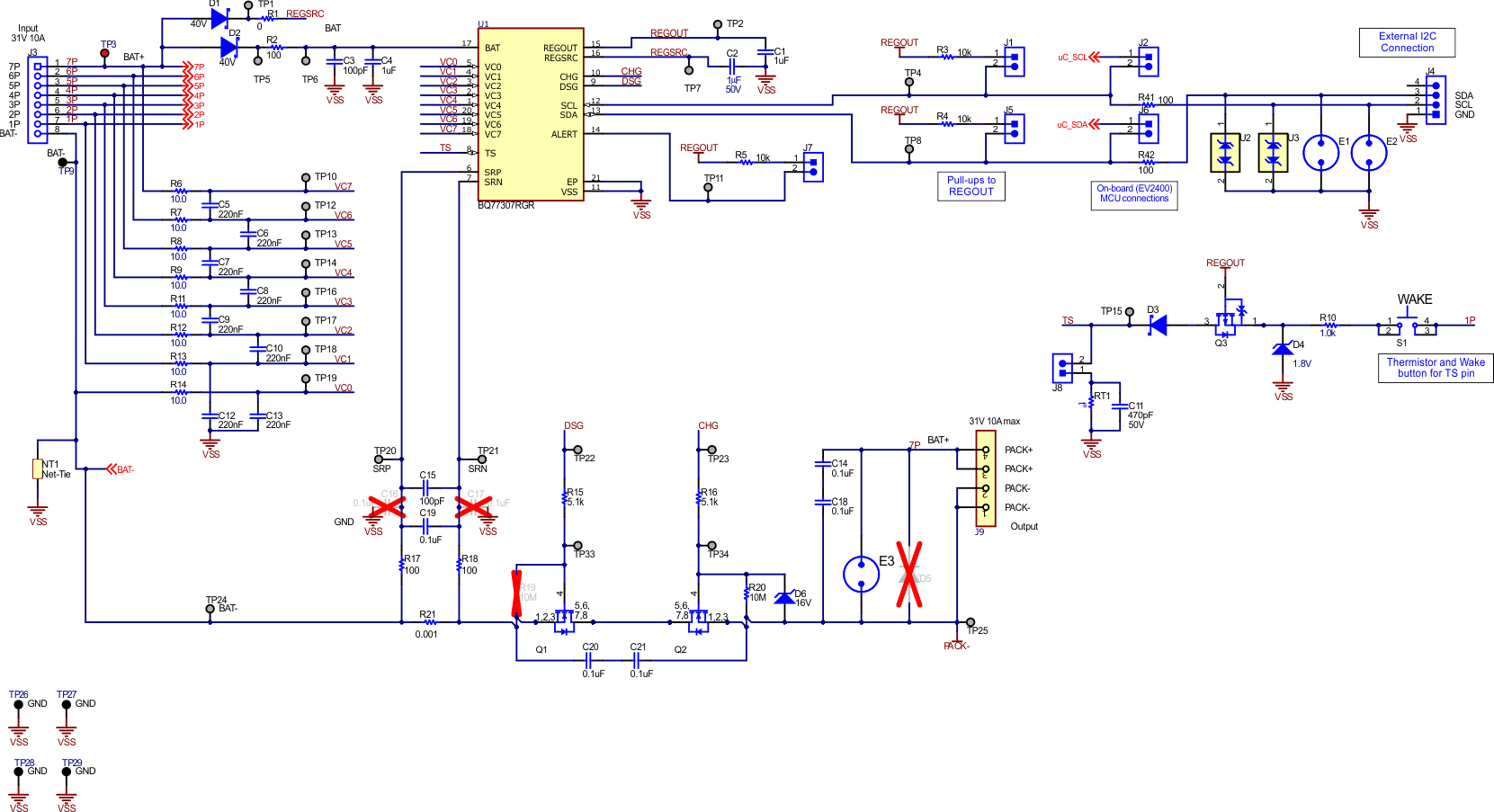Click the CHG net label above TP23
This screenshot has height=812, width=1494.
click(x=709, y=425)
